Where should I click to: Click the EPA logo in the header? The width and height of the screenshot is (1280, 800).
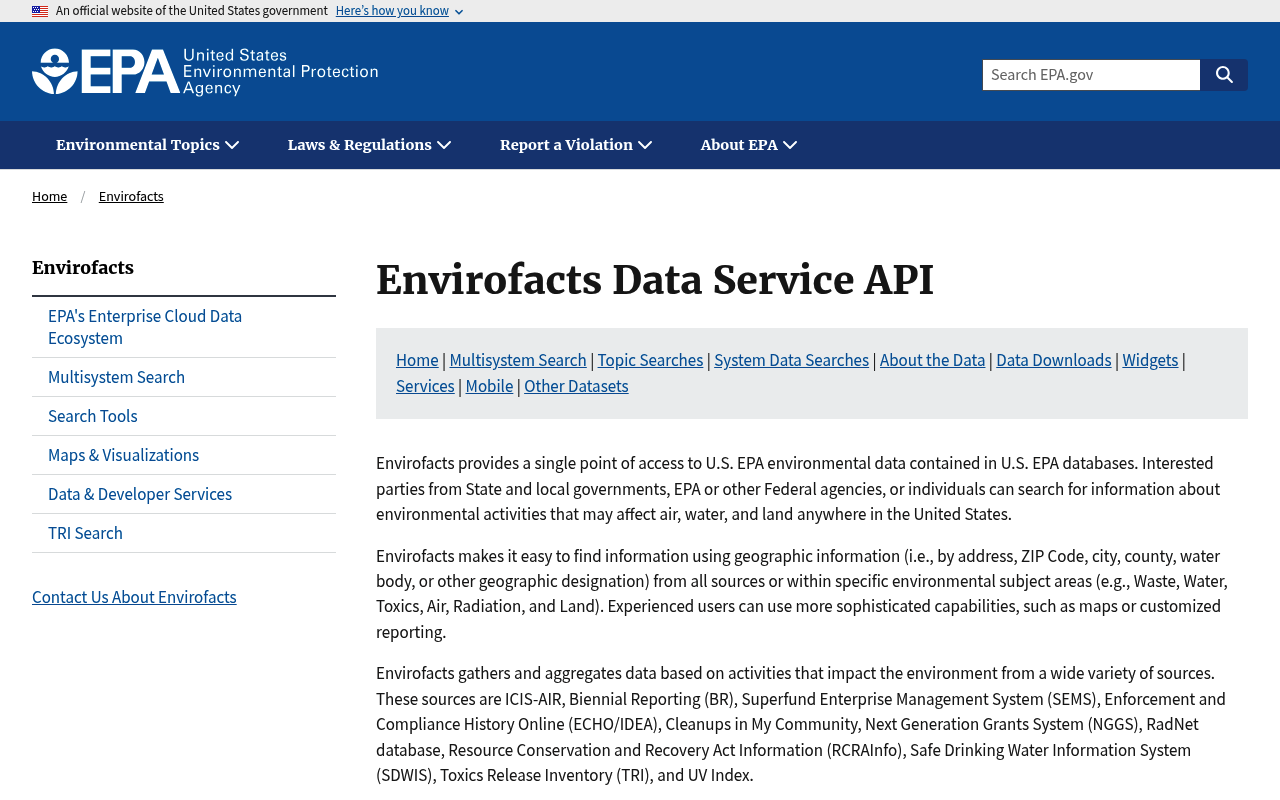(x=205, y=72)
